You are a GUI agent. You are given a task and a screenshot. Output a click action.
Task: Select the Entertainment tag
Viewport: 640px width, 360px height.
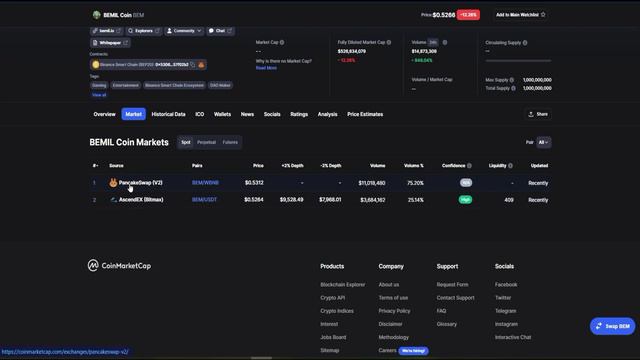coord(126,85)
